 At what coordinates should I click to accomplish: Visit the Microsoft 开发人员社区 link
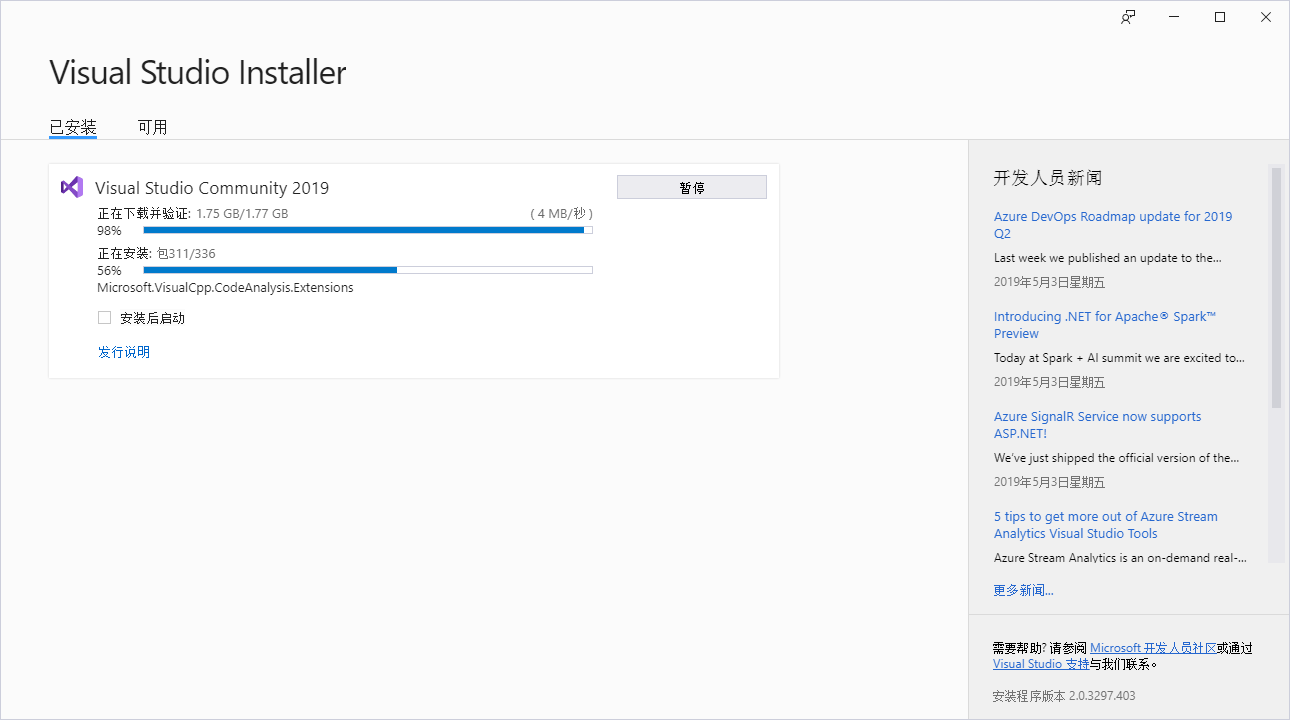pos(1152,648)
